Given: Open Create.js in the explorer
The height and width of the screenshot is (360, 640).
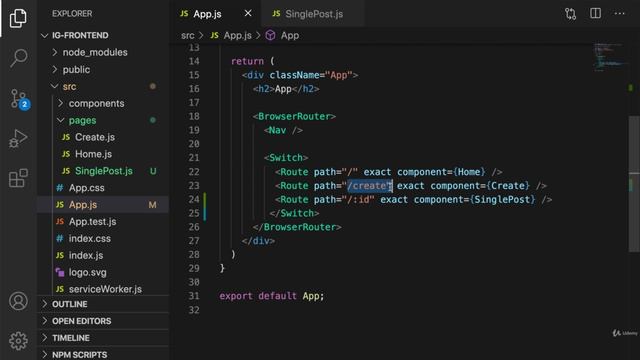Looking at the screenshot, I should (x=95, y=137).
